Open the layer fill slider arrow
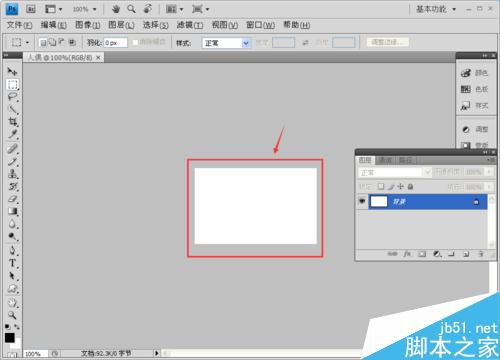This screenshot has height=360, width=500. pos(489,187)
